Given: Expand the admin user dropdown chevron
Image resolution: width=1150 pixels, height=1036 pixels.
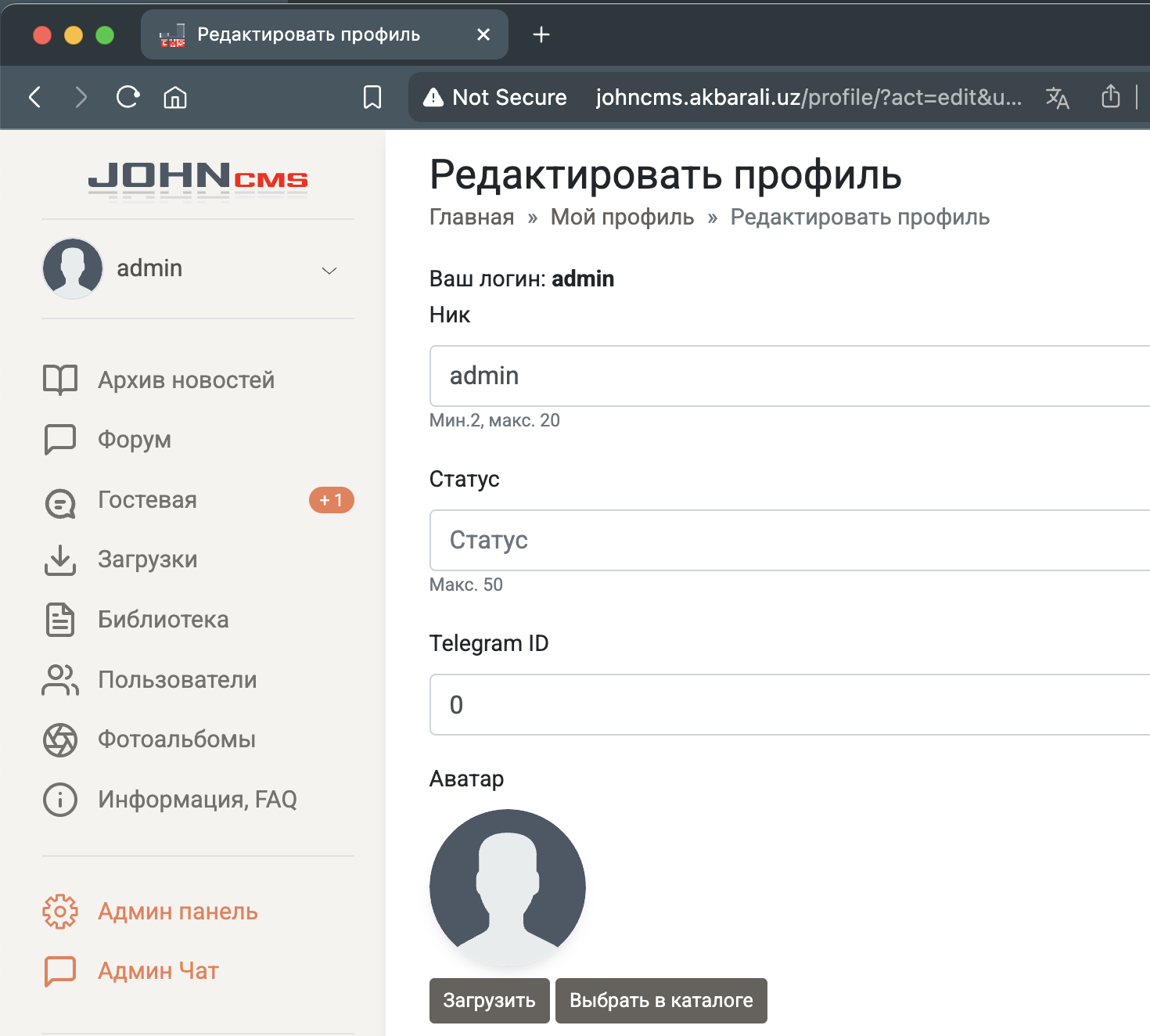Looking at the screenshot, I should click(x=329, y=271).
